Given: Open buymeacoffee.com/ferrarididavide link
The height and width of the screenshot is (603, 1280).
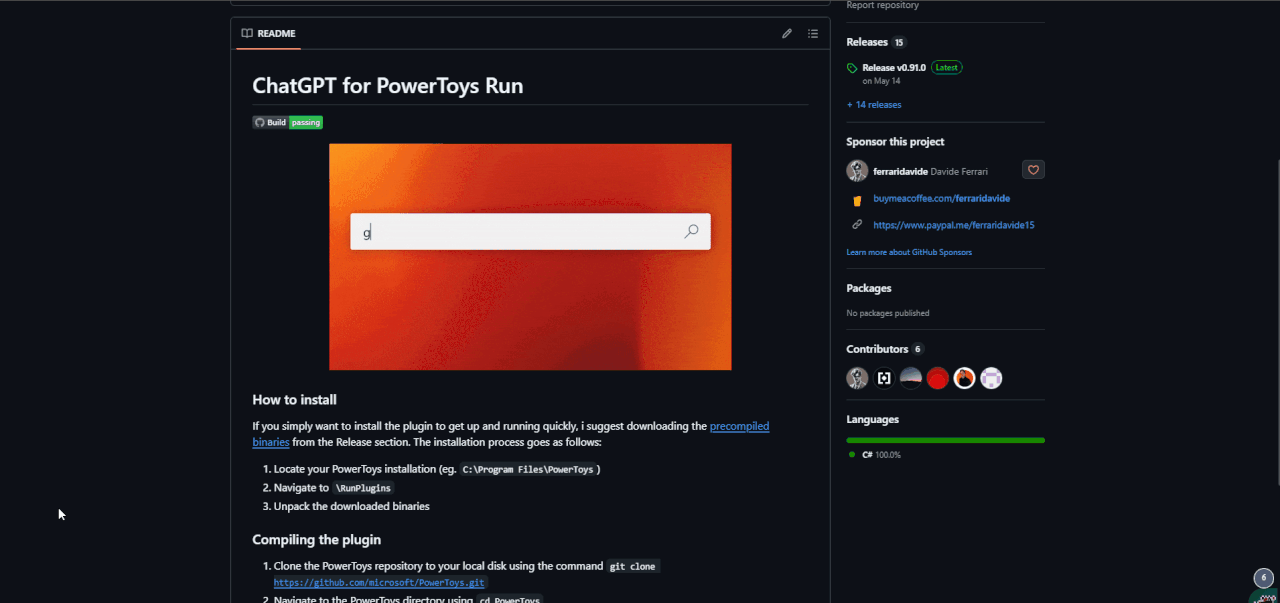Looking at the screenshot, I should pyautogui.click(x=941, y=199).
